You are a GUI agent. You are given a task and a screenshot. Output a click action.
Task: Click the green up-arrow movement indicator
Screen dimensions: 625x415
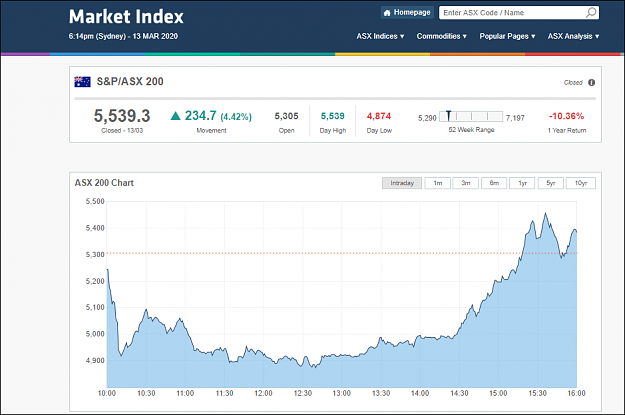[x=175, y=116]
